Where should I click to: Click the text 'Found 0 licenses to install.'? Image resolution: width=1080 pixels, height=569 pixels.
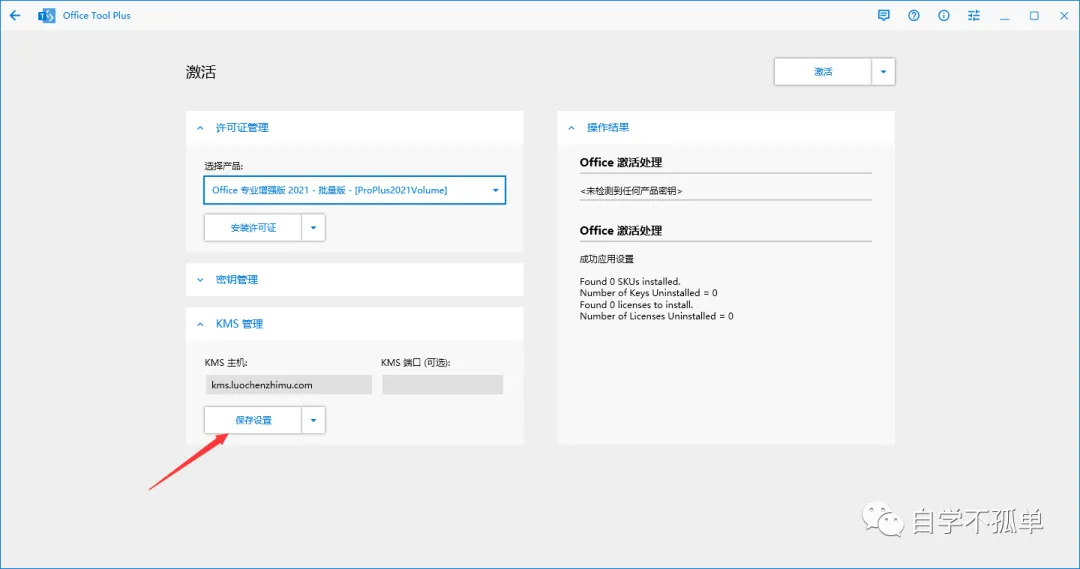(x=636, y=304)
